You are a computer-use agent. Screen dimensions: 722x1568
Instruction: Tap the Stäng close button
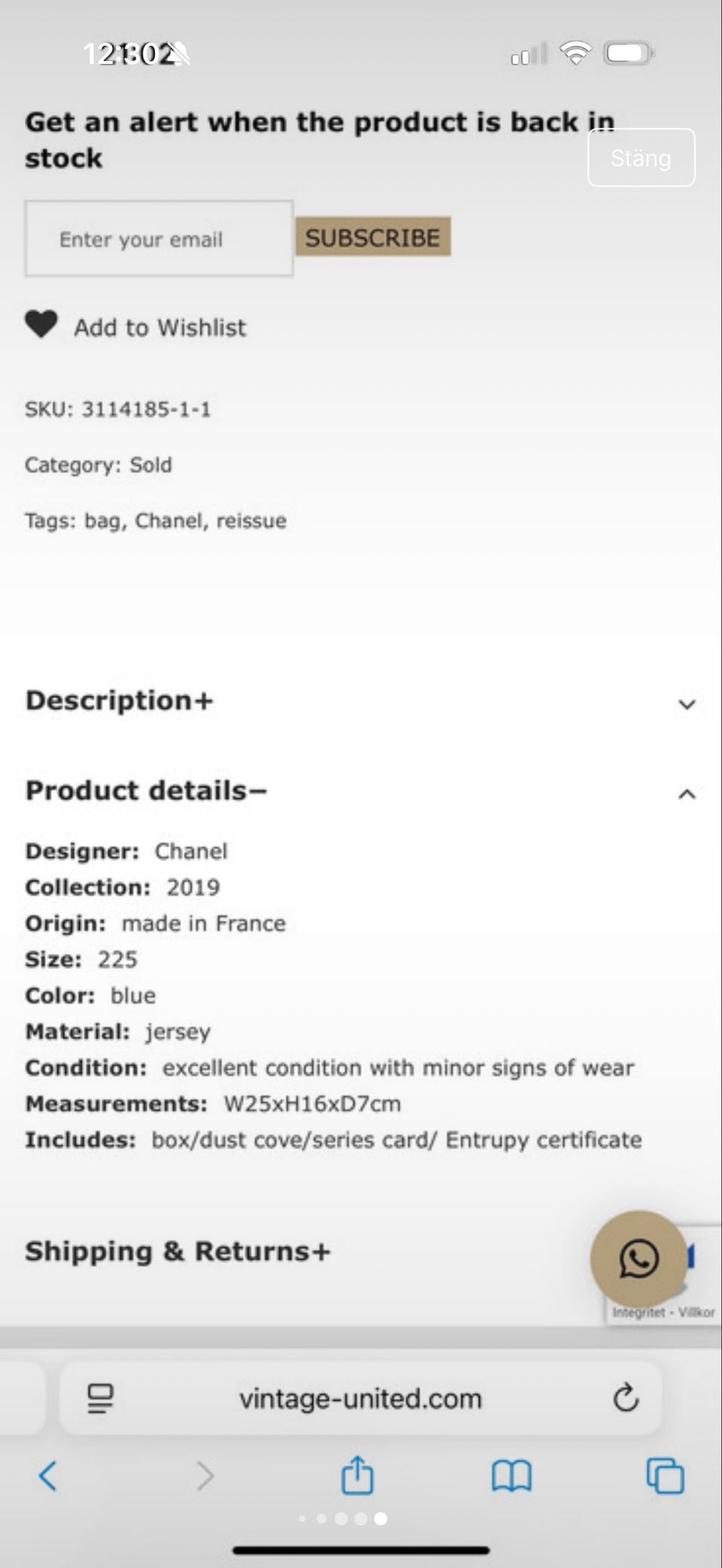[x=641, y=158]
